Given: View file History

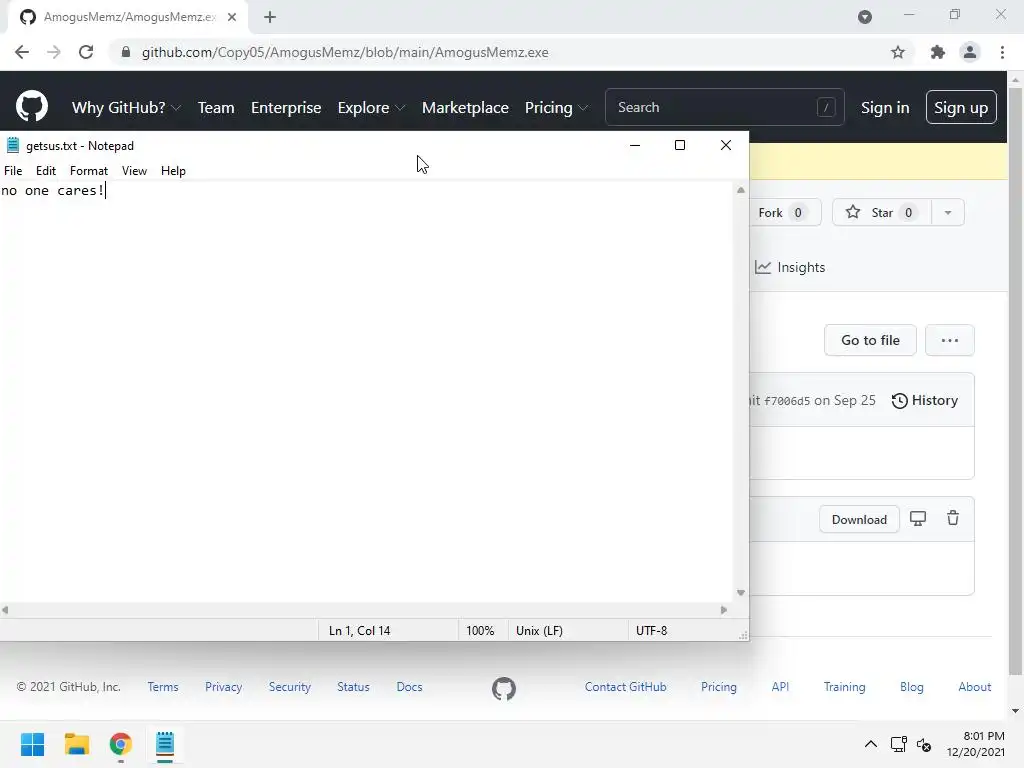Looking at the screenshot, I should click(925, 400).
